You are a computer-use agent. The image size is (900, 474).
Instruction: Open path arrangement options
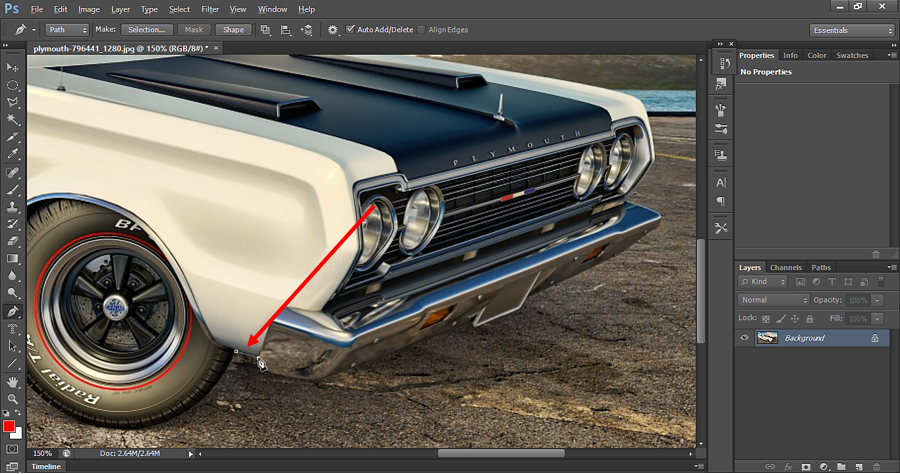coord(307,30)
